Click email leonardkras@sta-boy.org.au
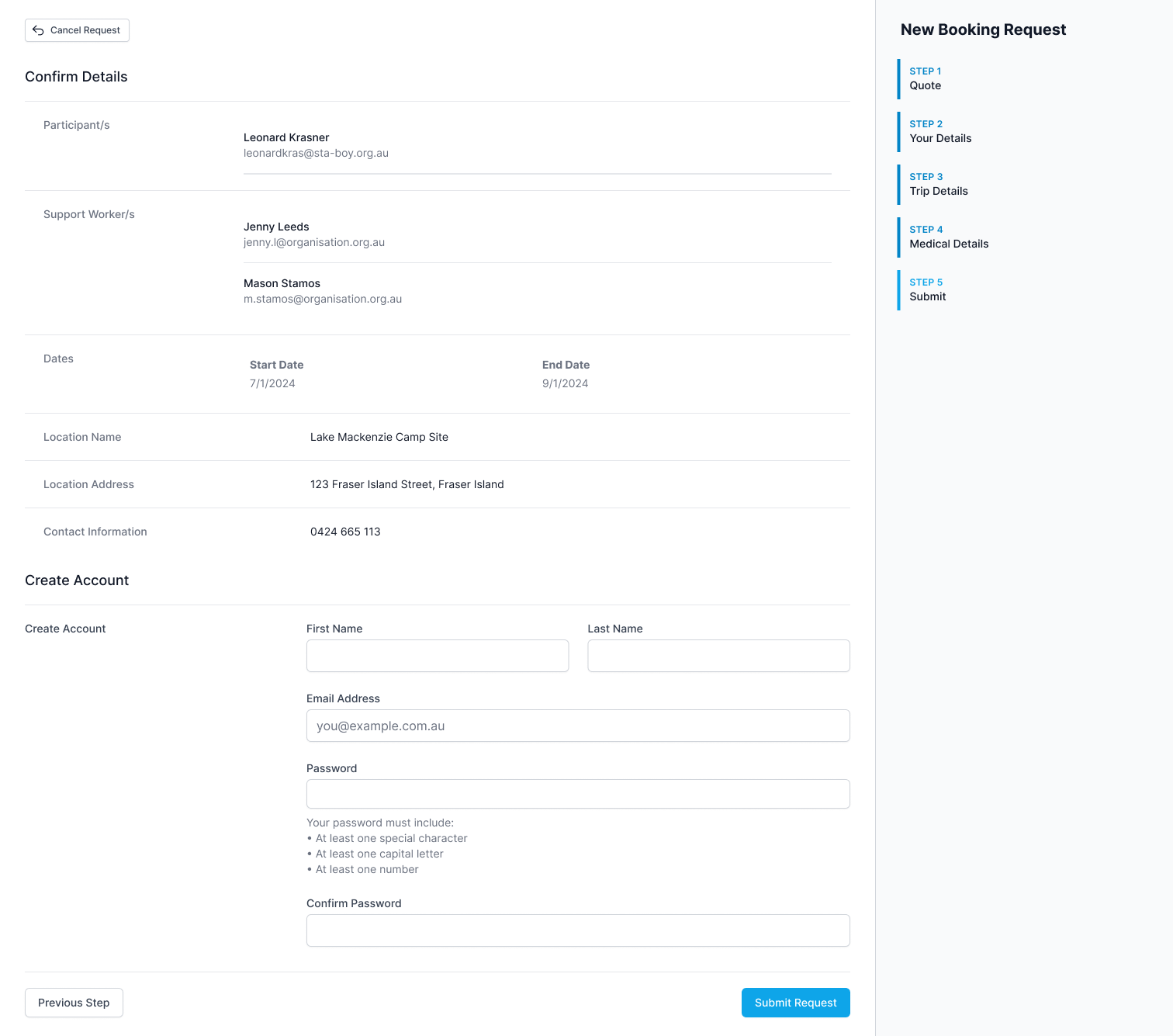 tap(316, 153)
